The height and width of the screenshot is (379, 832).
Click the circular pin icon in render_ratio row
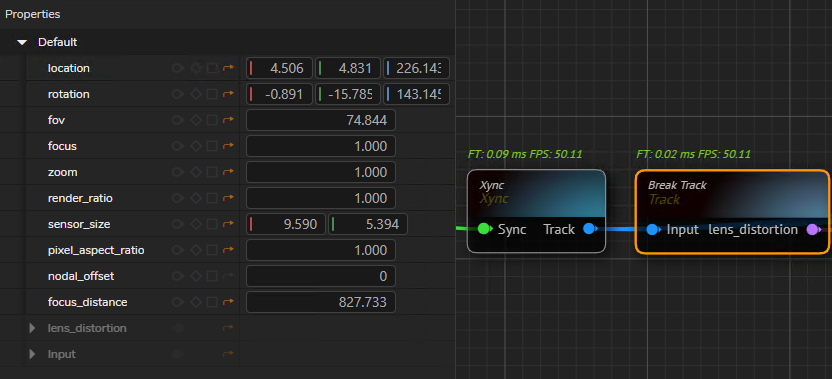click(x=178, y=198)
